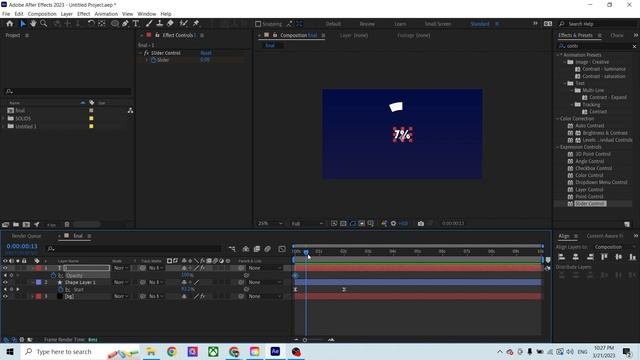Viewport: 640px width, 360px height.
Task: Open the Animation menu
Action: pyautogui.click(x=106, y=14)
